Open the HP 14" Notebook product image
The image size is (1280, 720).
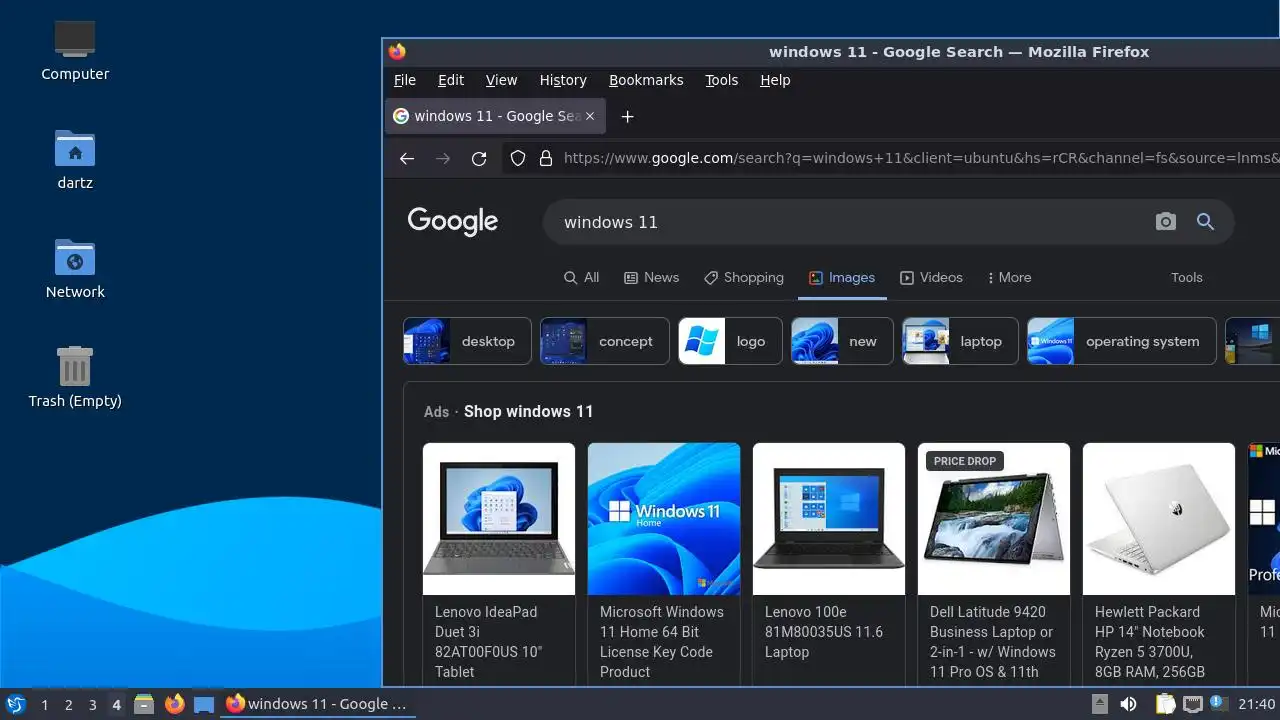coord(1159,519)
